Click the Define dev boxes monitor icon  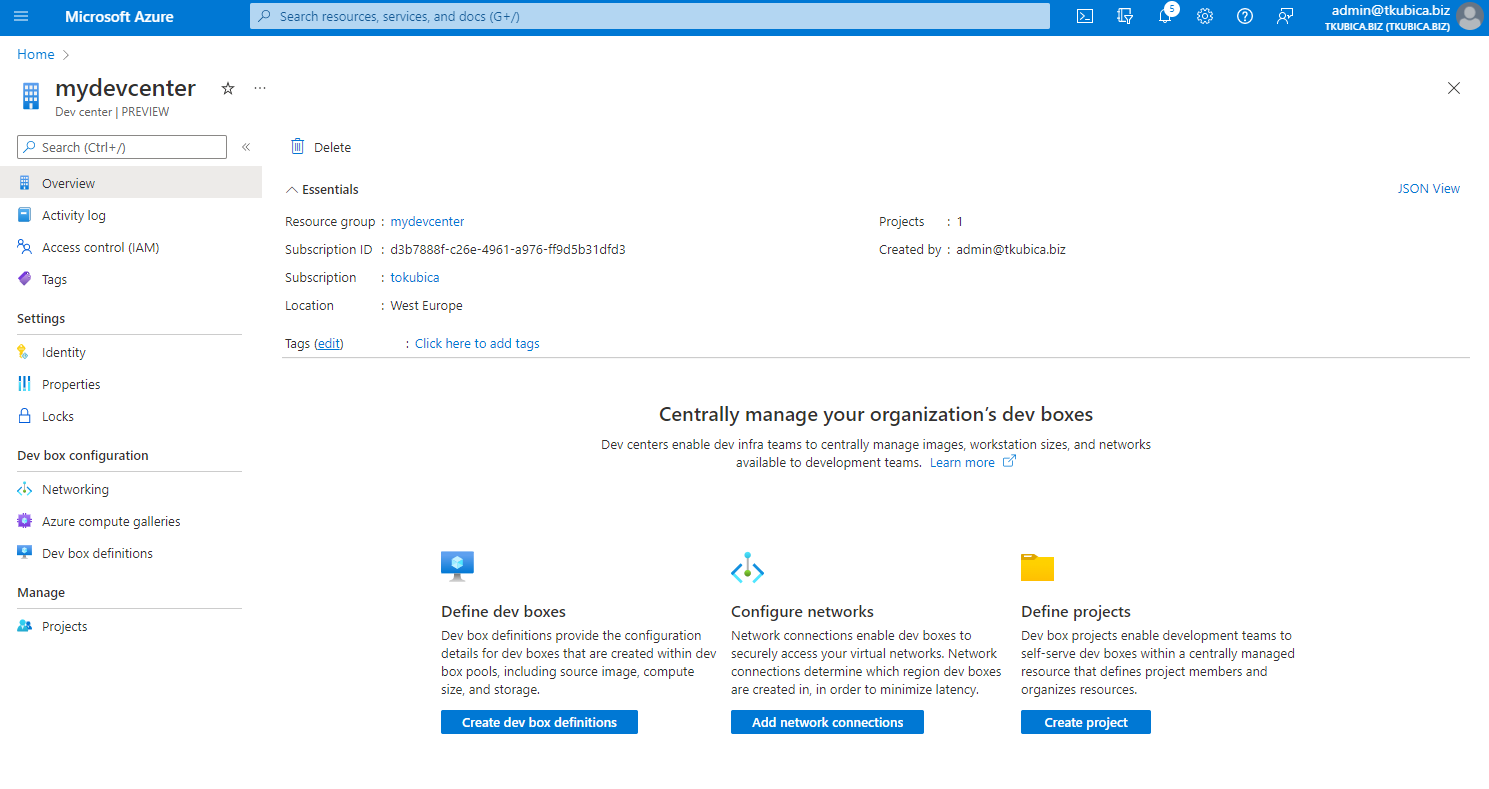[457, 566]
